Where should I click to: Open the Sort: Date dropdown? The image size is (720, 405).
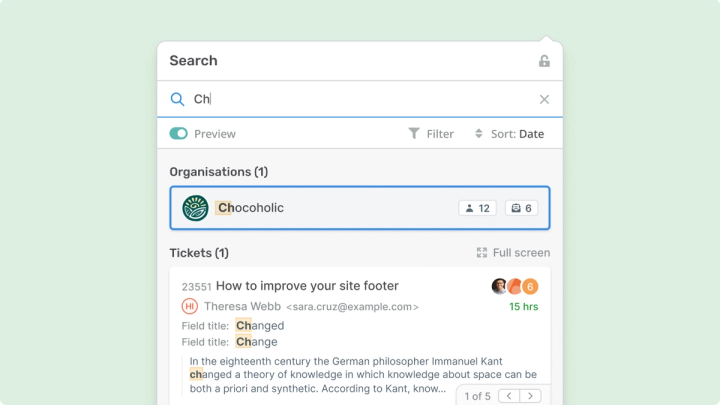(509, 134)
